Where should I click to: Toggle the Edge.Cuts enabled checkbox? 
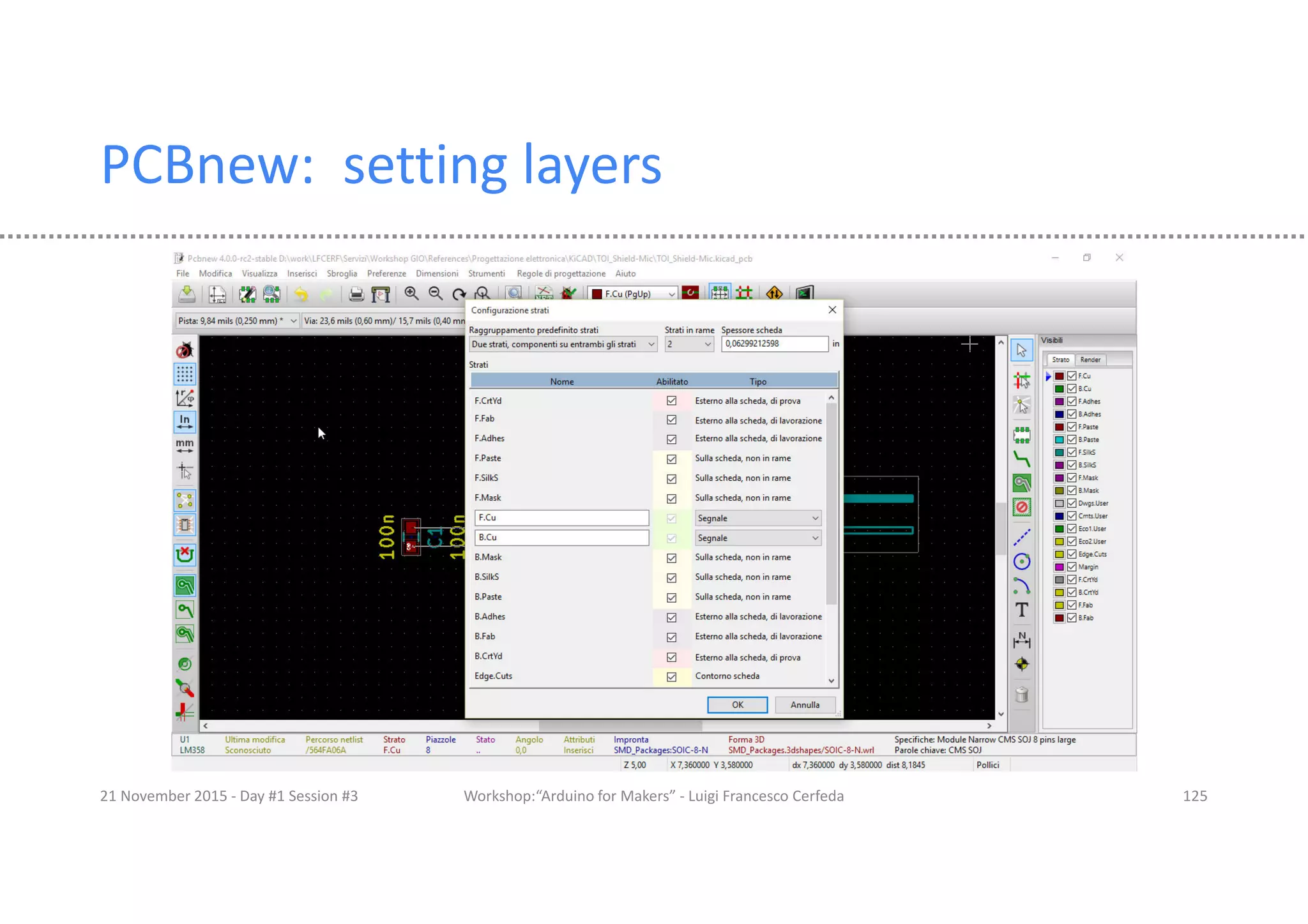671,677
